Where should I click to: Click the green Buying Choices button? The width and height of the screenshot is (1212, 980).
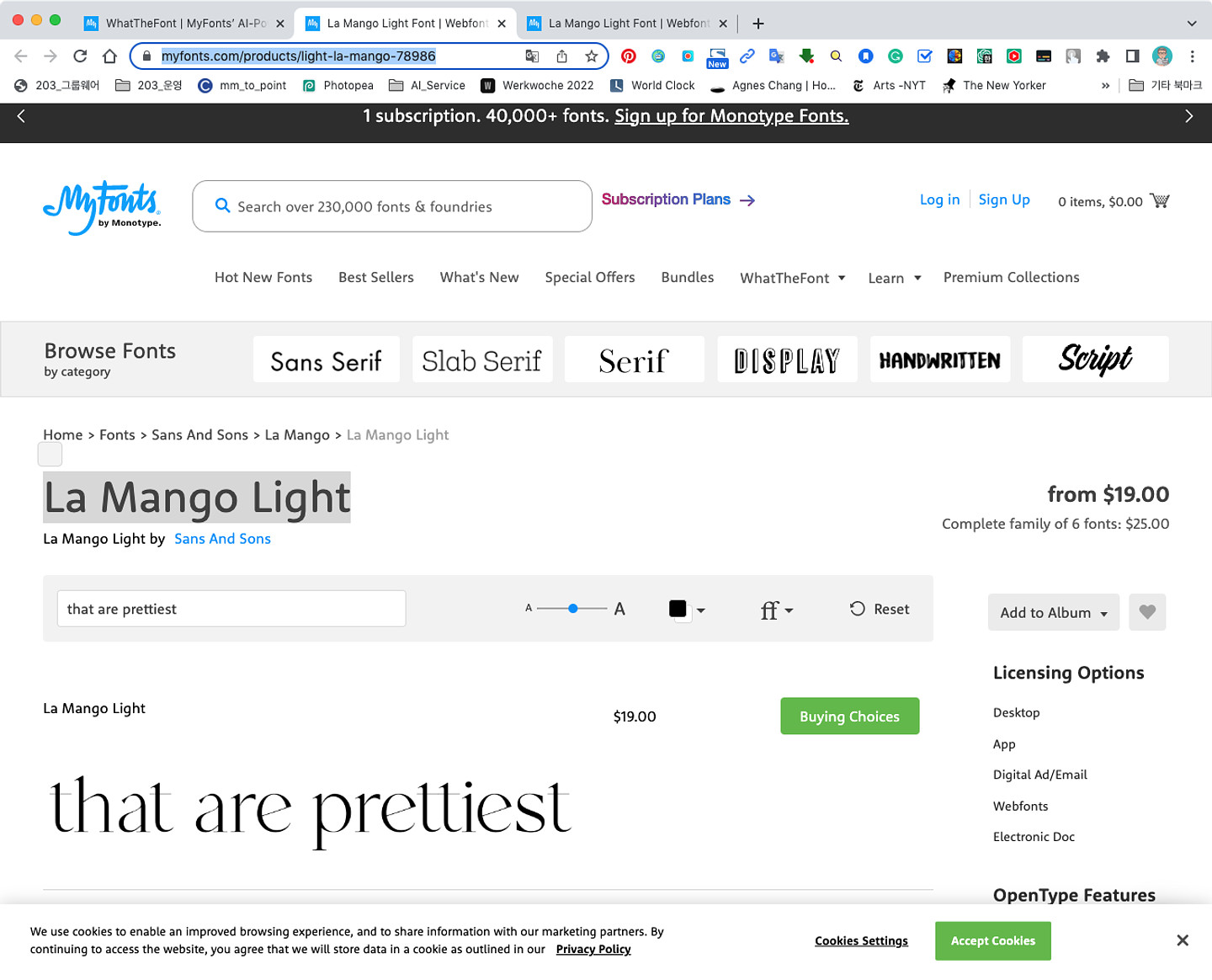(849, 716)
